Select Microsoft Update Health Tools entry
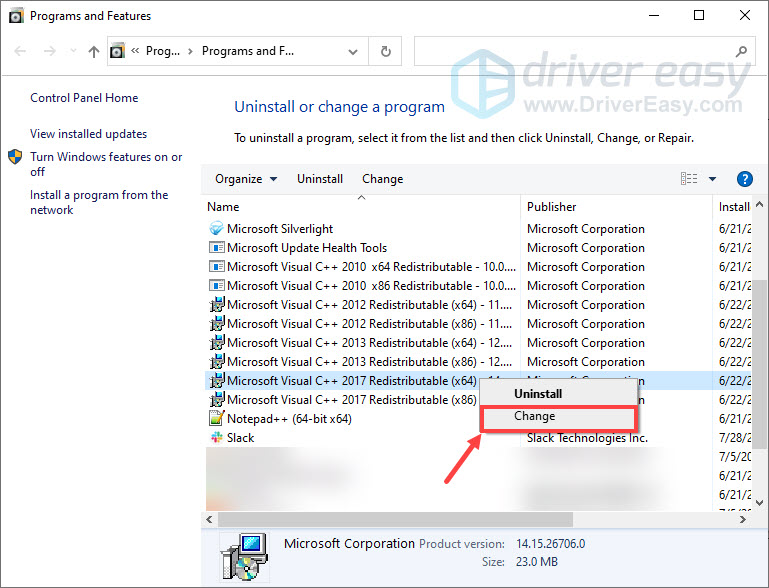The width and height of the screenshot is (769, 588). [x=307, y=248]
